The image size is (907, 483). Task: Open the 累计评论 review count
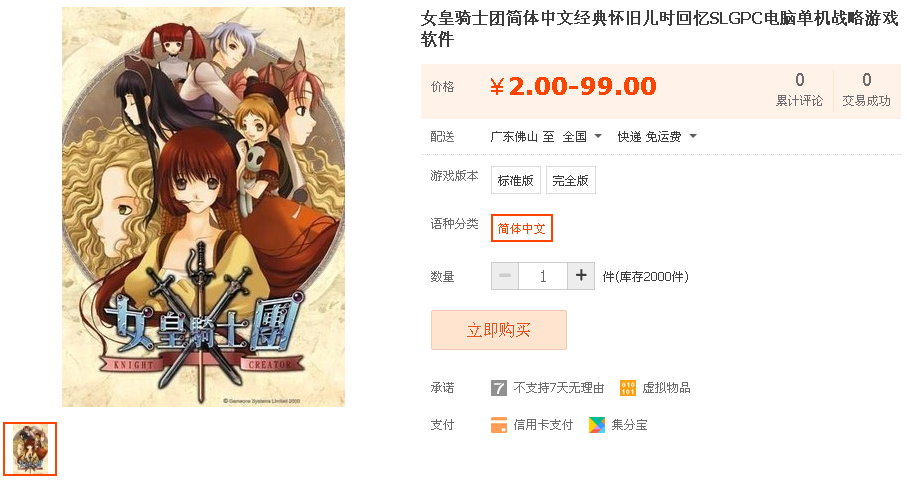[x=799, y=90]
